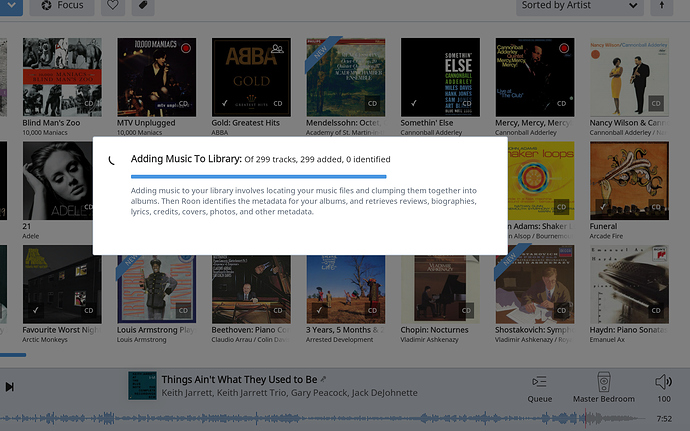Open Arcade Fire Funeral album cover
This screenshot has width=690, height=431.
coord(629,181)
